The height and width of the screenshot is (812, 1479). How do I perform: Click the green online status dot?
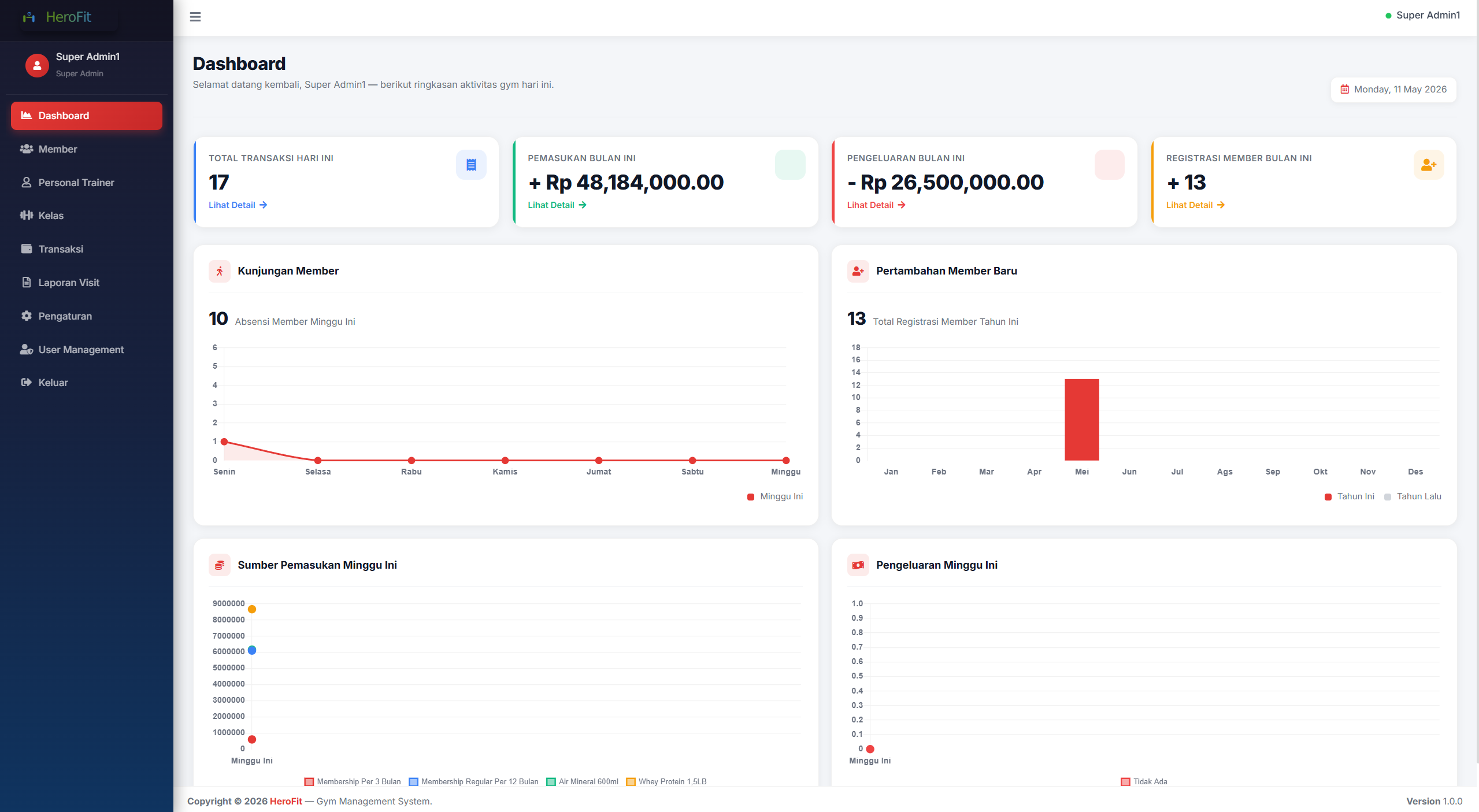click(x=1388, y=16)
